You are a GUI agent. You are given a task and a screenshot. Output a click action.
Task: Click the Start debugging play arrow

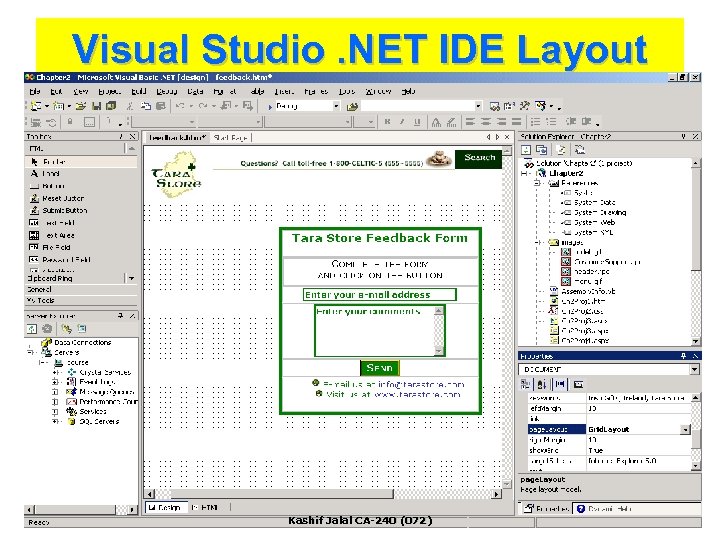[x=270, y=107]
